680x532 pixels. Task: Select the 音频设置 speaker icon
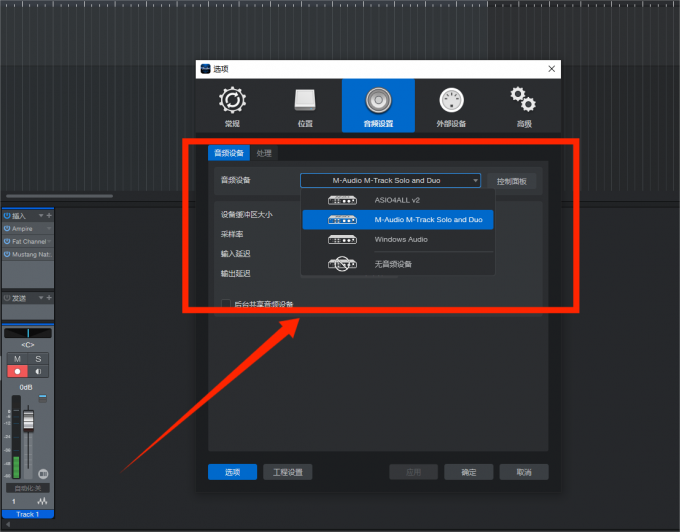pyautogui.click(x=378, y=101)
